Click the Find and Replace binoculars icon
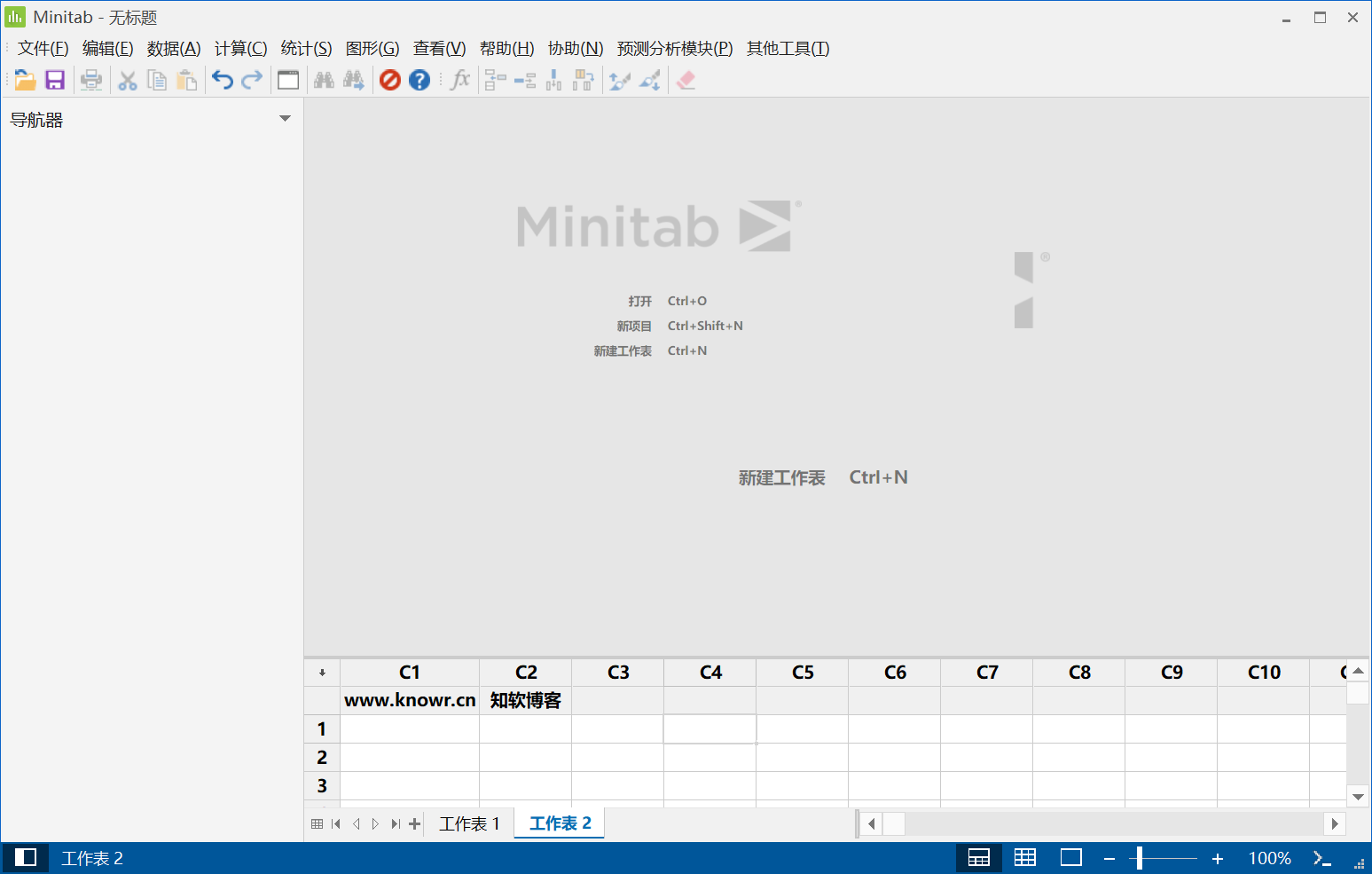 point(354,81)
